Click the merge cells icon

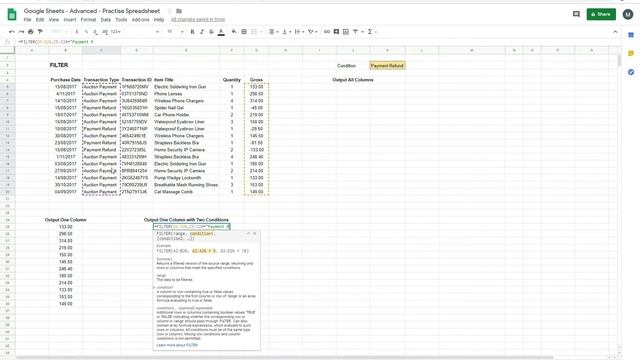[254, 32]
